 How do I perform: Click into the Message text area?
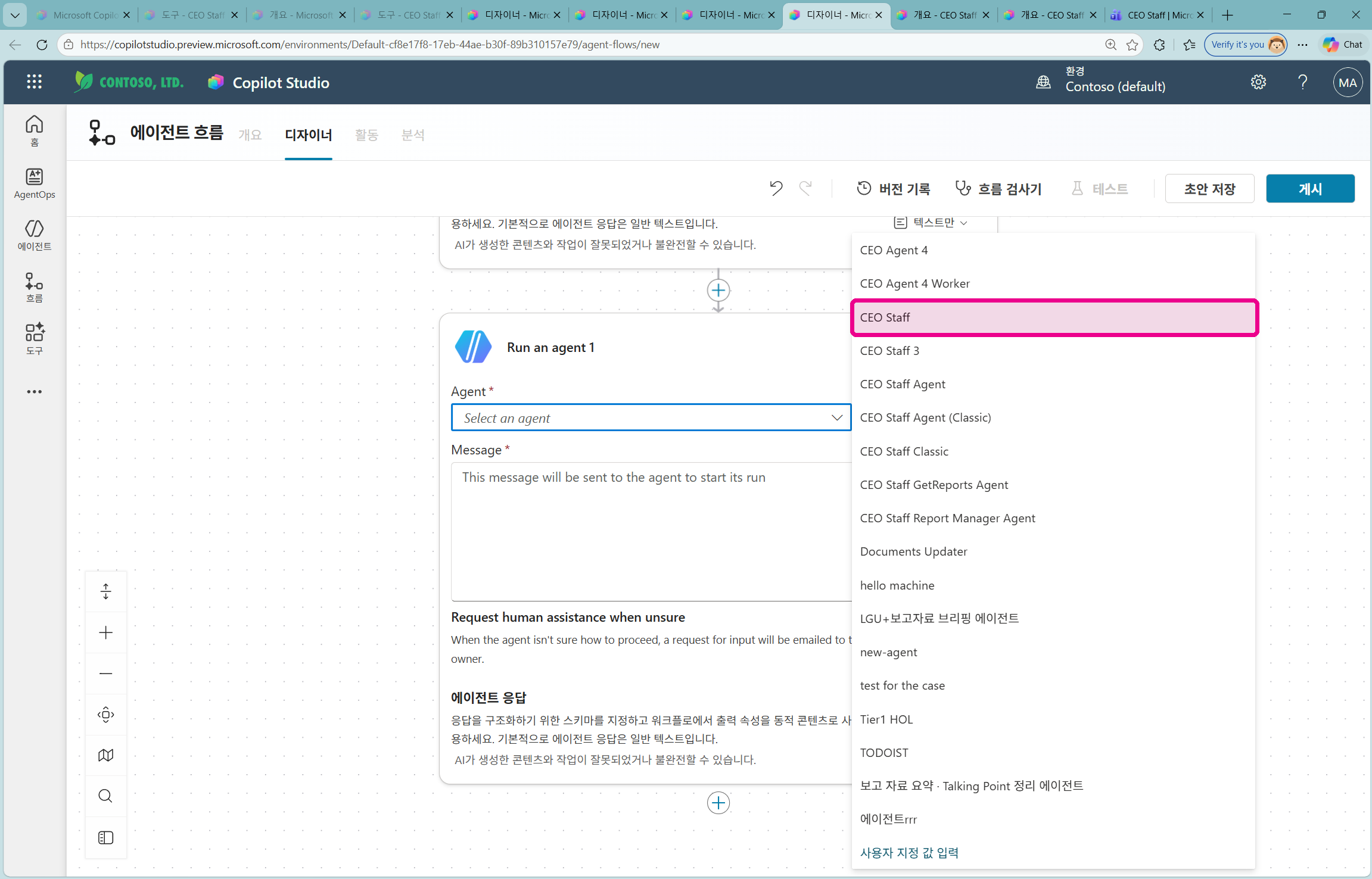652,532
